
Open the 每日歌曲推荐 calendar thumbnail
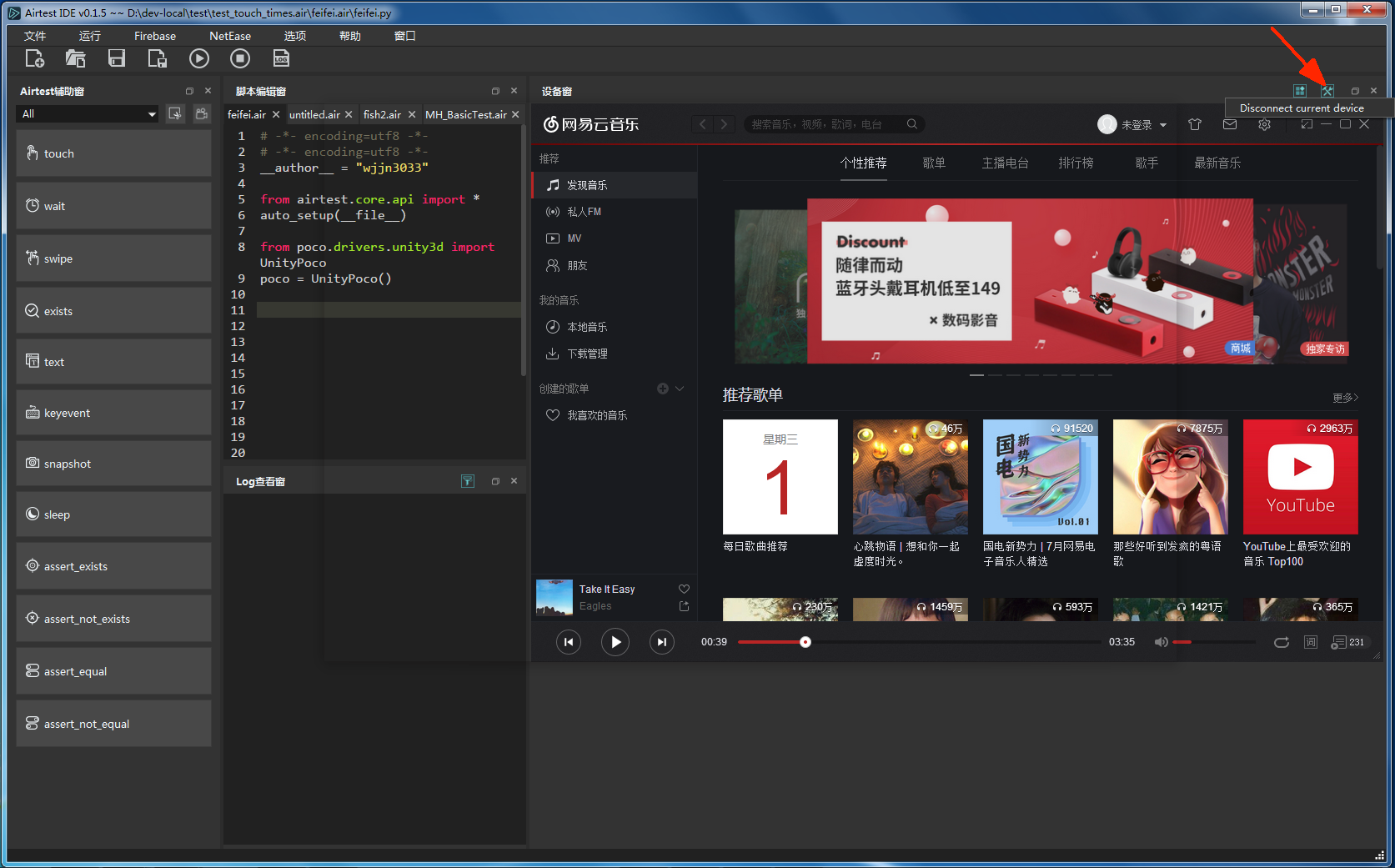tap(780, 477)
